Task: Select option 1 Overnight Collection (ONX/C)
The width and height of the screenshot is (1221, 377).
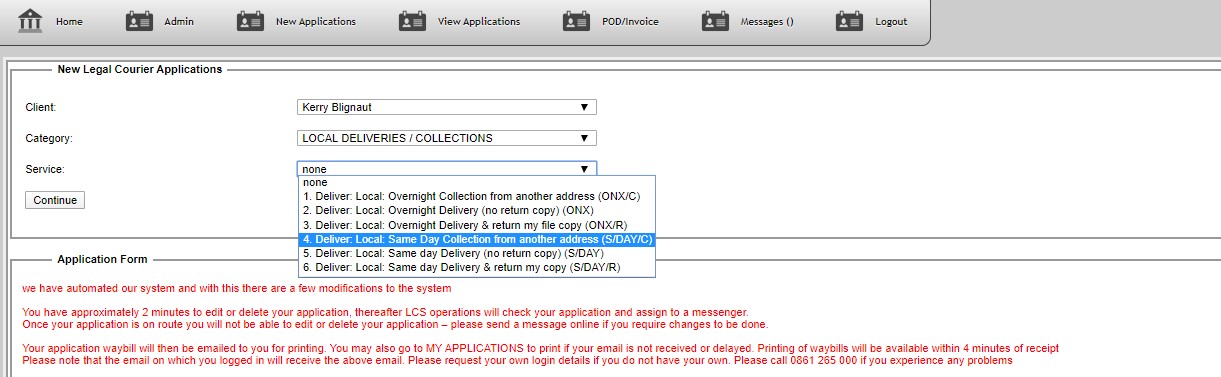Action: (476, 197)
